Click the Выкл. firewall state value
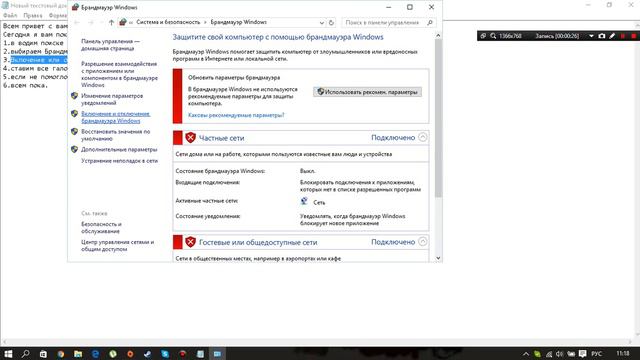The height and width of the screenshot is (360, 640). pos(308,171)
